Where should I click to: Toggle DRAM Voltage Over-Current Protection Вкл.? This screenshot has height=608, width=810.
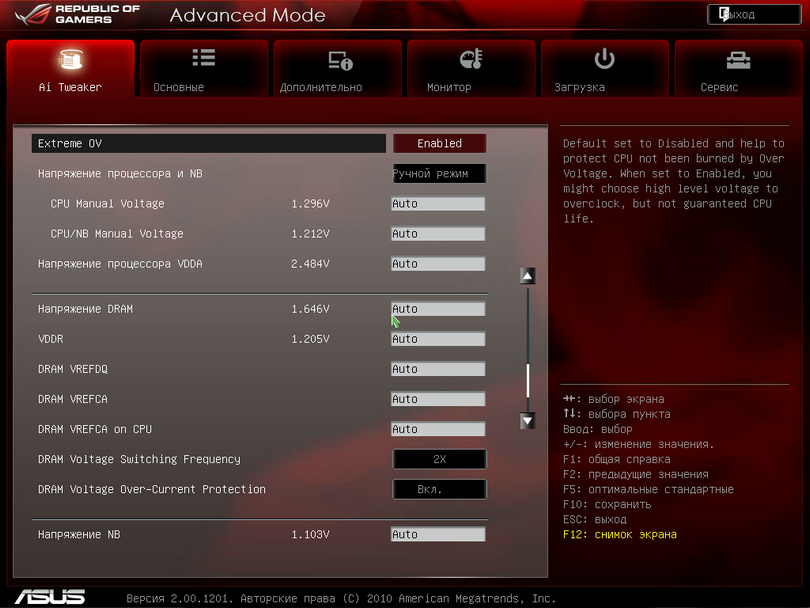(439, 490)
